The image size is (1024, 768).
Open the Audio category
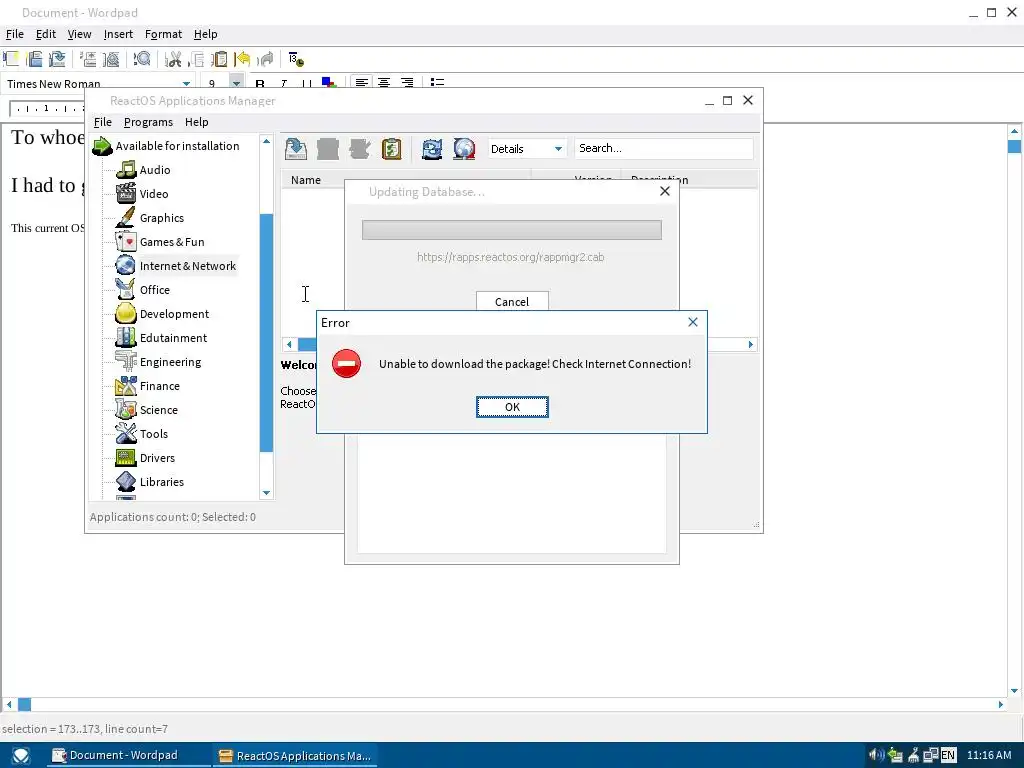click(x=155, y=170)
